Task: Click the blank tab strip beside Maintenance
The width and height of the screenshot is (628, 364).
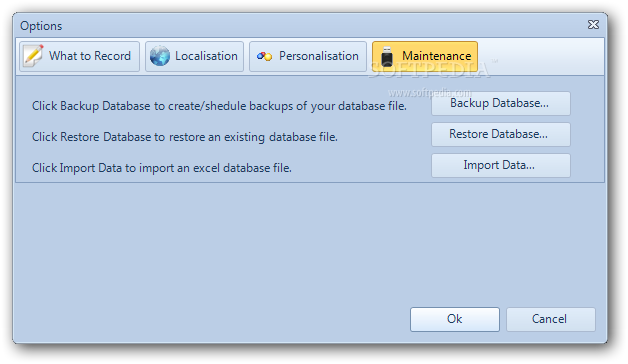Action: (x=541, y=56)
